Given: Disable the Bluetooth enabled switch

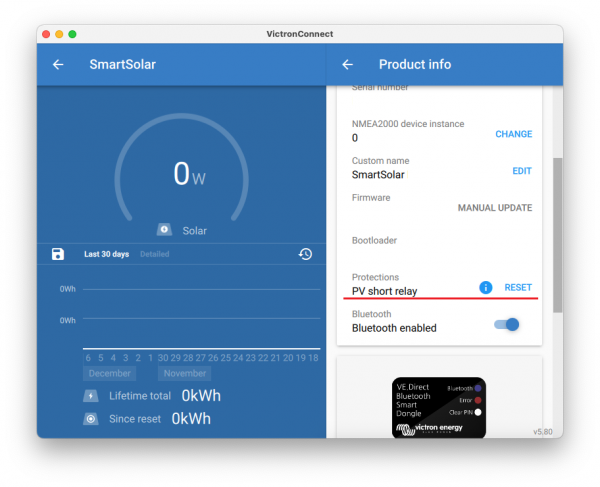Looking at the screenshot, I should (x=507, y=324).
